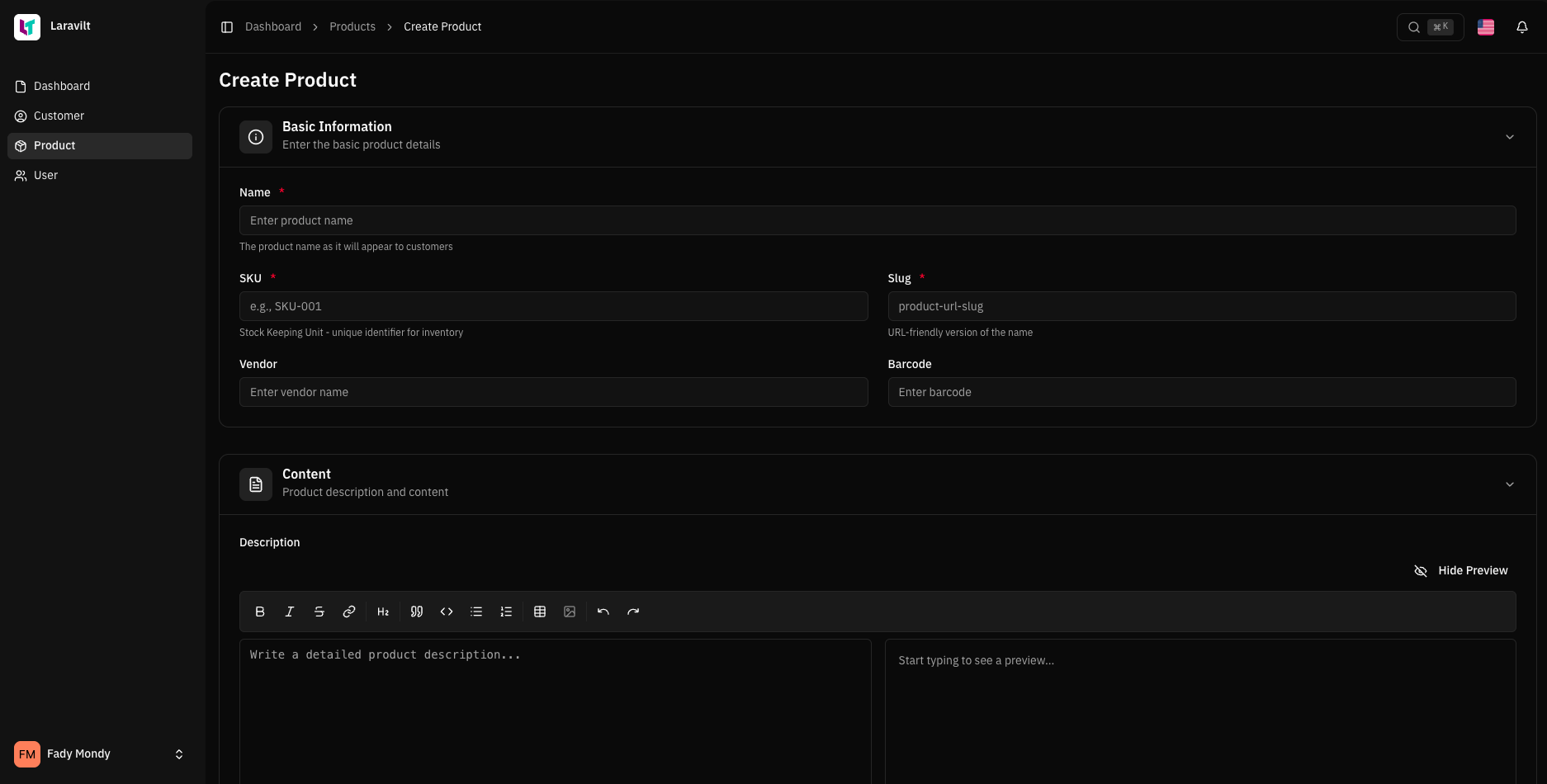This screenshot has height=784, width=1547.
Task: Click the Bold formatting icon
Action: click(260, 612)
